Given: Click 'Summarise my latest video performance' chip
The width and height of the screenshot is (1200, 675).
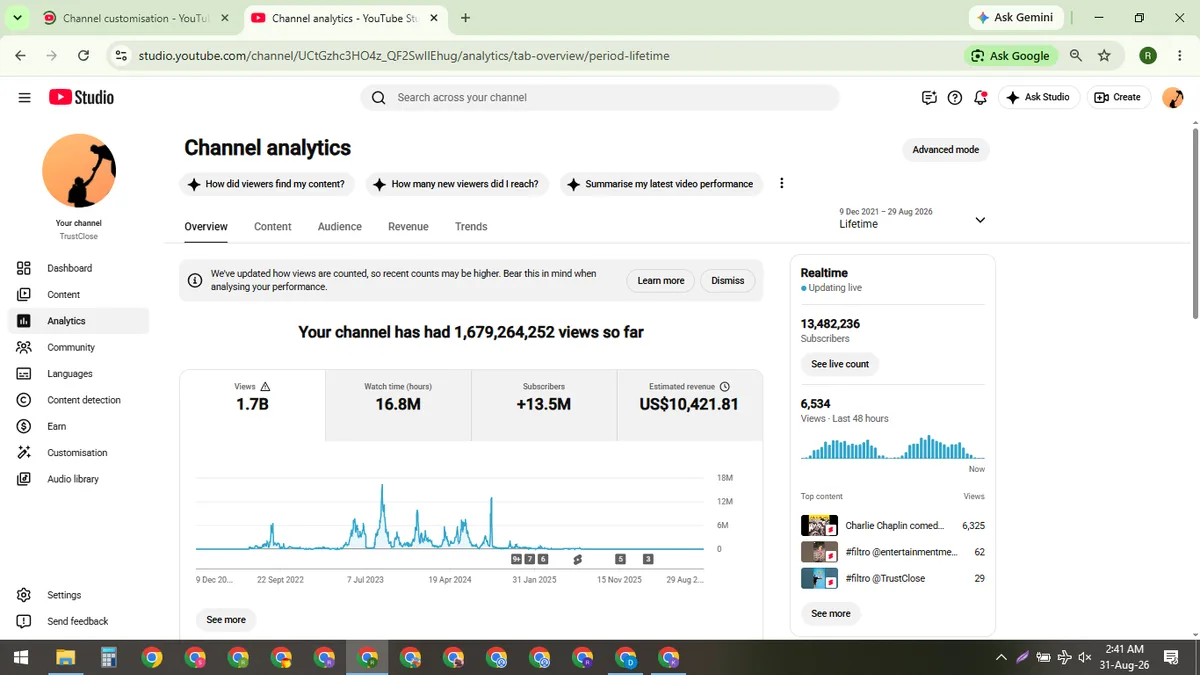Looking at the screenshot, I should coord(660,184).
